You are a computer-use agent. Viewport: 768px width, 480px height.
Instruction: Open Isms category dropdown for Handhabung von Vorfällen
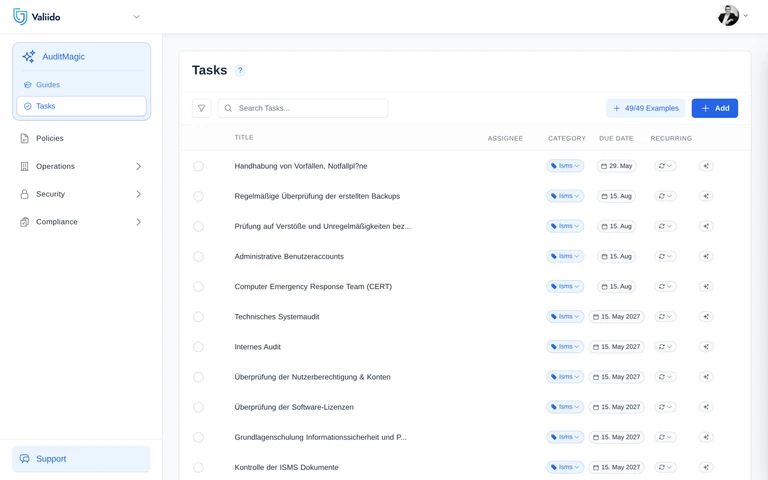(565, 166)
